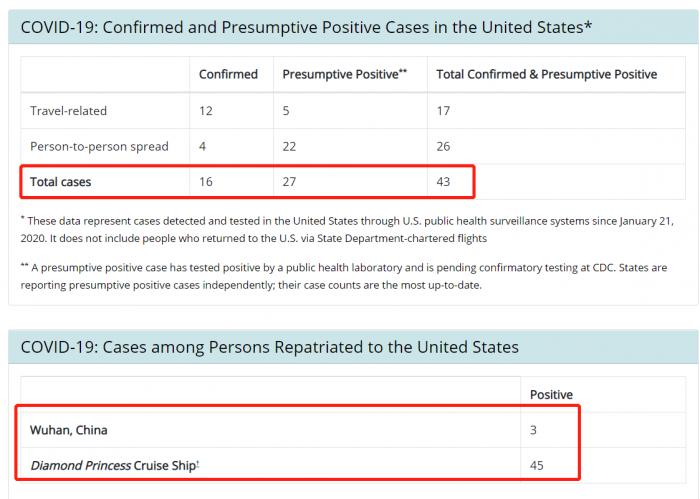
Task: Click the "Total Confirmed & Presumptive Positive" header
Action: click(546, 74)
